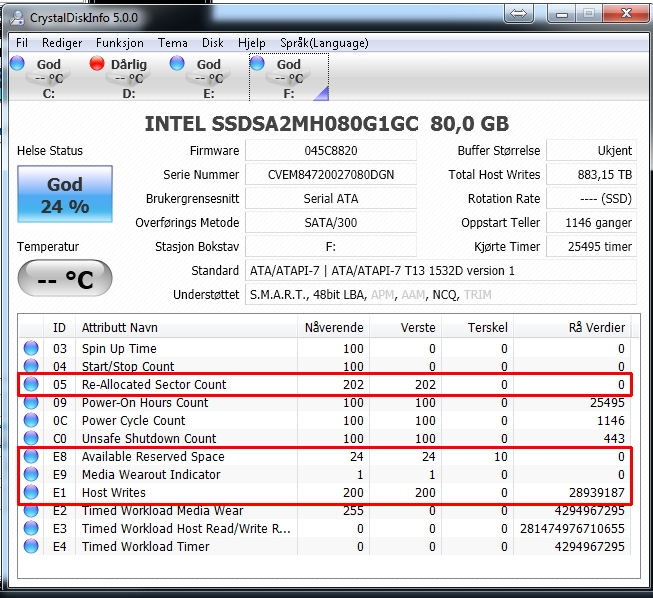
Task: Click raw value 28939187 of Host Writes
Action: coord(597,492)
